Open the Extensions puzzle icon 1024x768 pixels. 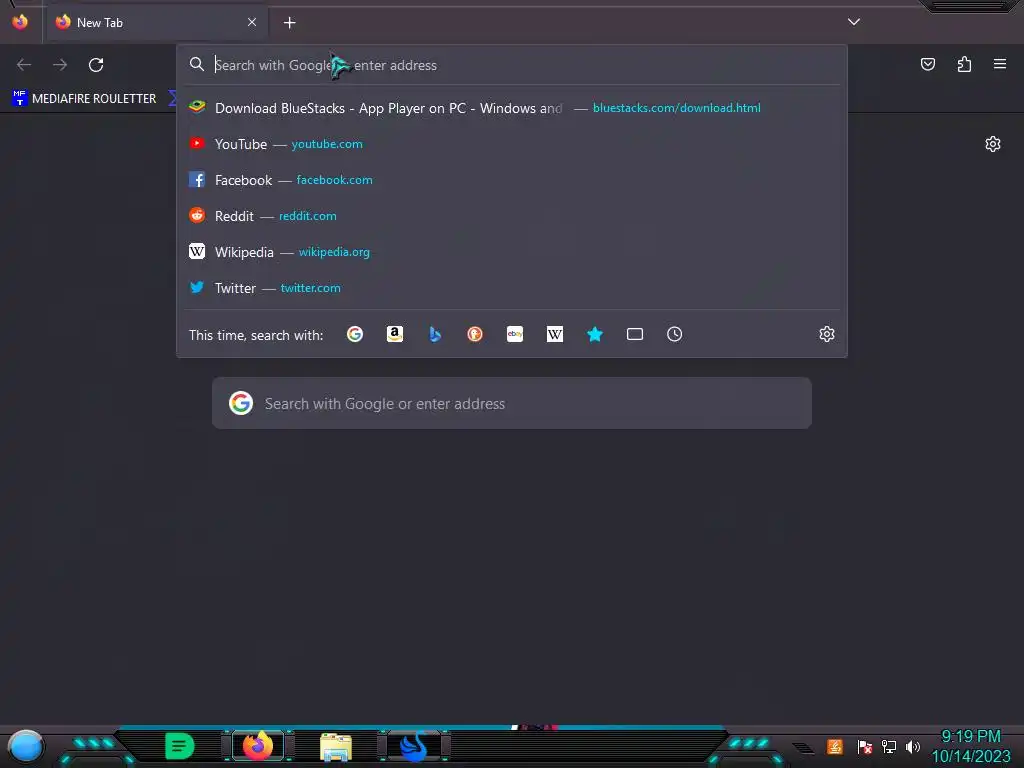(964, 64)
